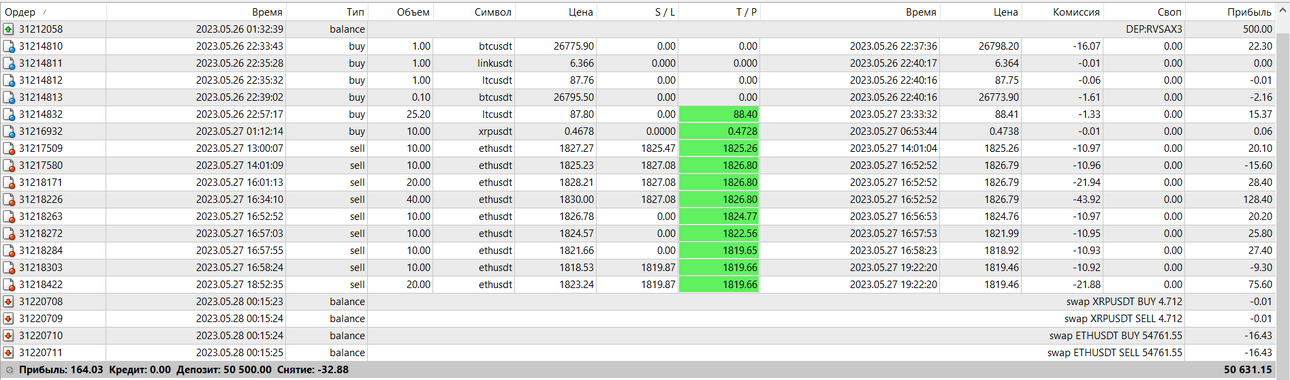Click the sell icon of order 31218284

tap(9, 250)
